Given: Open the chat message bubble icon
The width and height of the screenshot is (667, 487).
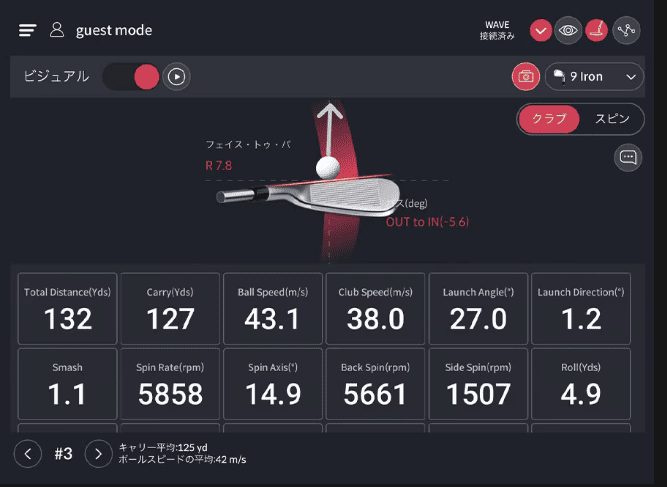Looking at the screenshot, I should [x=628, y=157].
